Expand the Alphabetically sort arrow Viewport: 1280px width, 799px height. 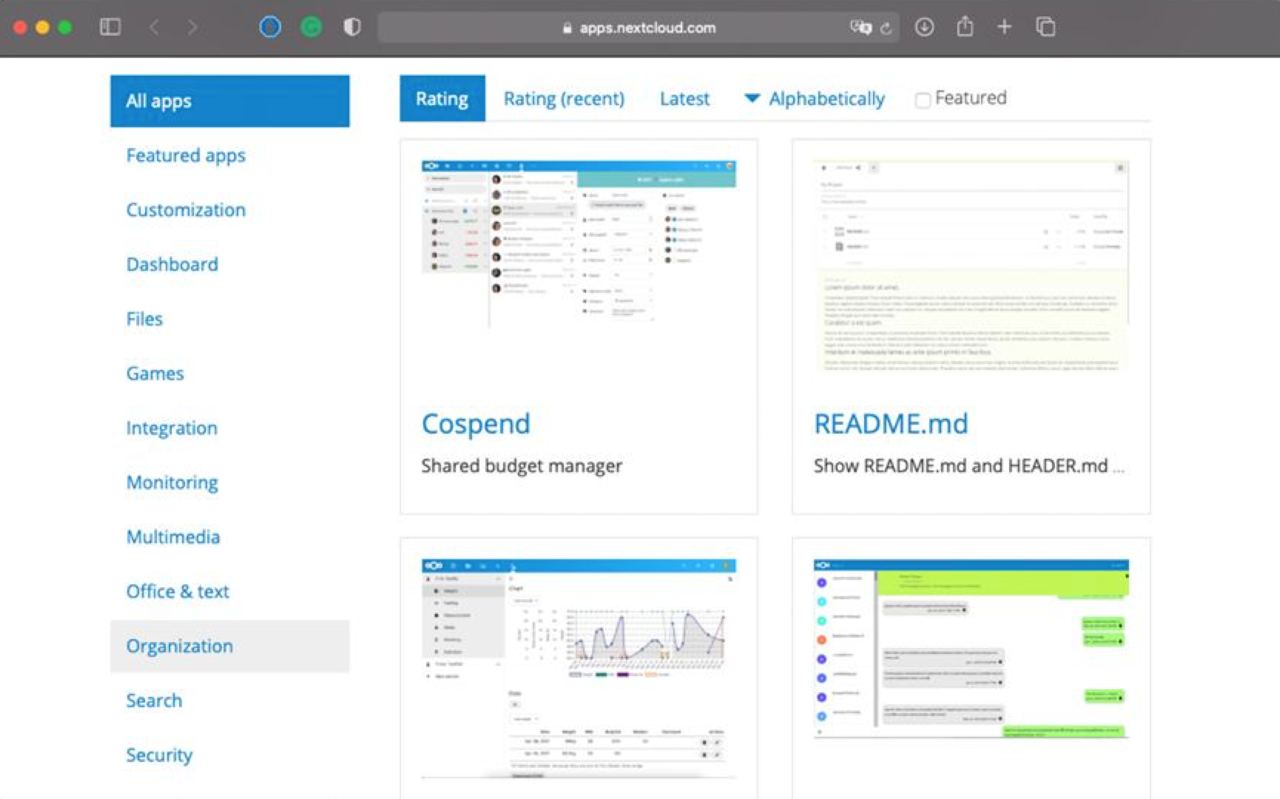[752, 99]
